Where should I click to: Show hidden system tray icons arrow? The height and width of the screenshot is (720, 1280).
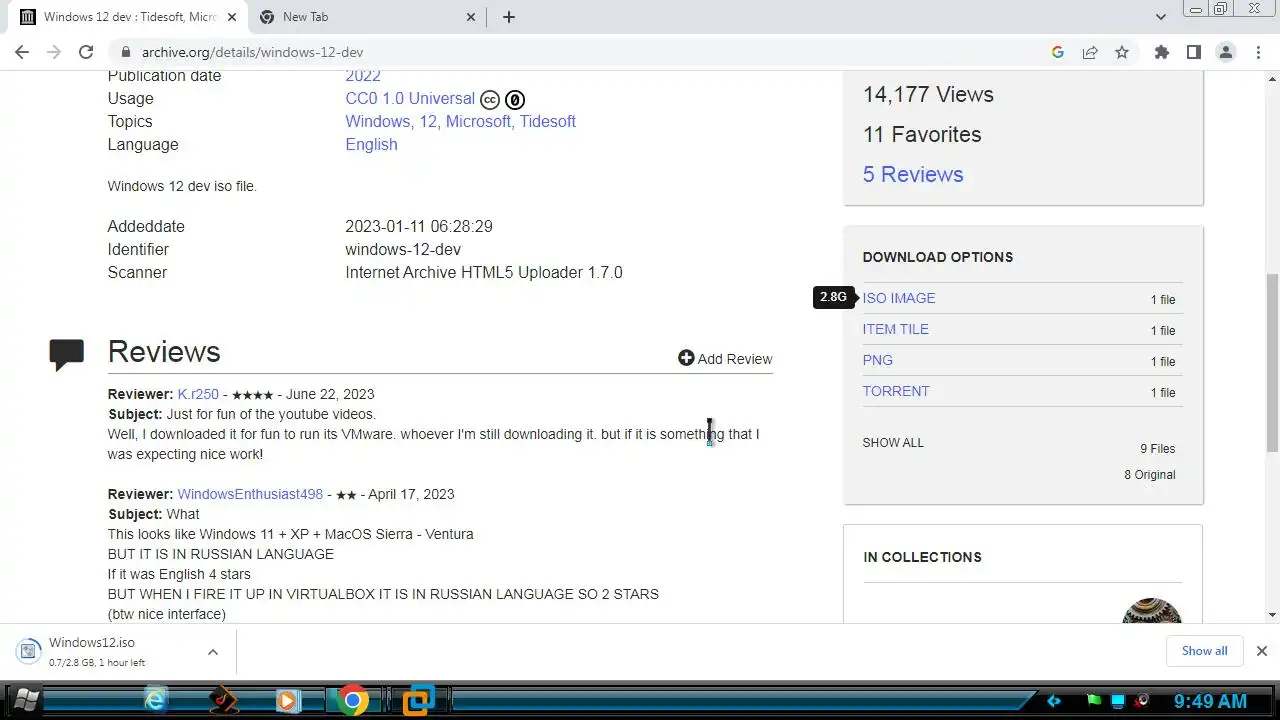[x=1053, y=701]
